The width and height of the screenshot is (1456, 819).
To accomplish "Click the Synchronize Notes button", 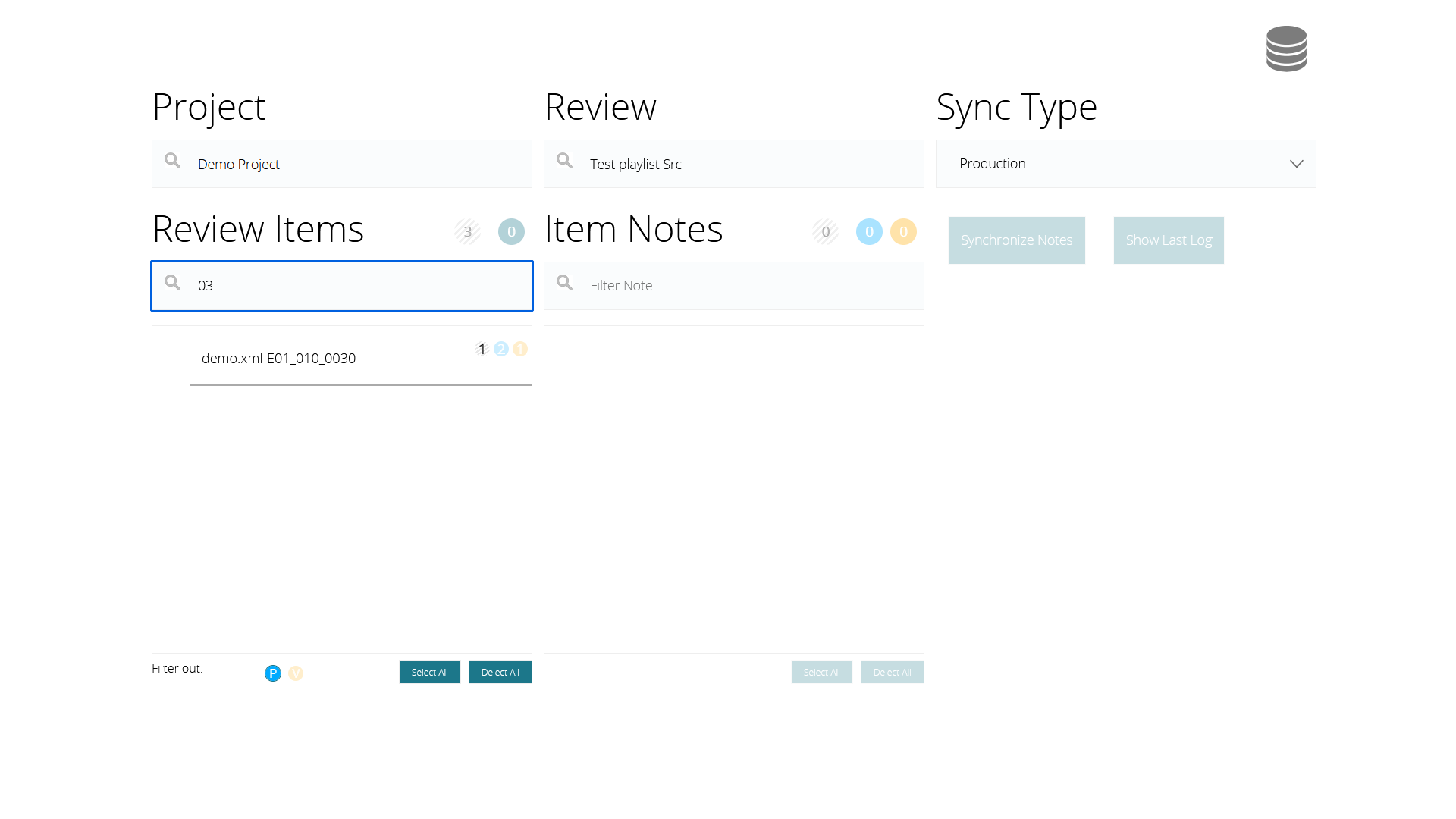I will [1016, 240].
